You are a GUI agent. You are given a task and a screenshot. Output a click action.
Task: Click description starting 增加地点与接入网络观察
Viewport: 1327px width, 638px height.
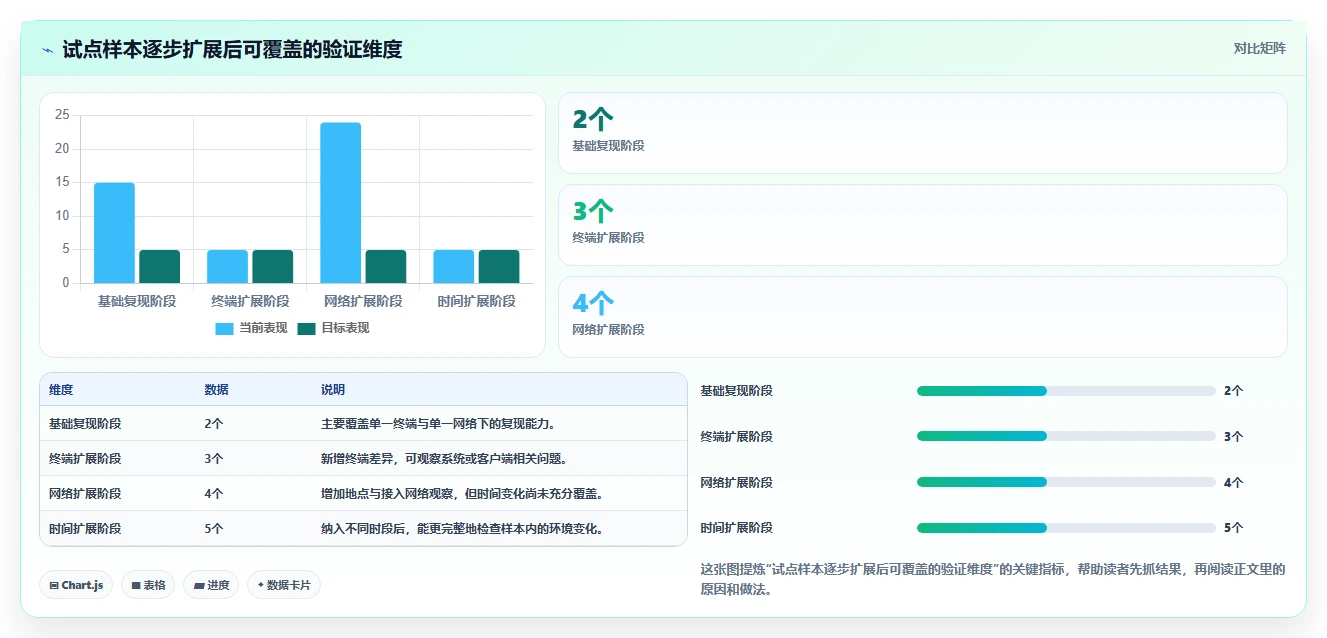coord(462,494)
